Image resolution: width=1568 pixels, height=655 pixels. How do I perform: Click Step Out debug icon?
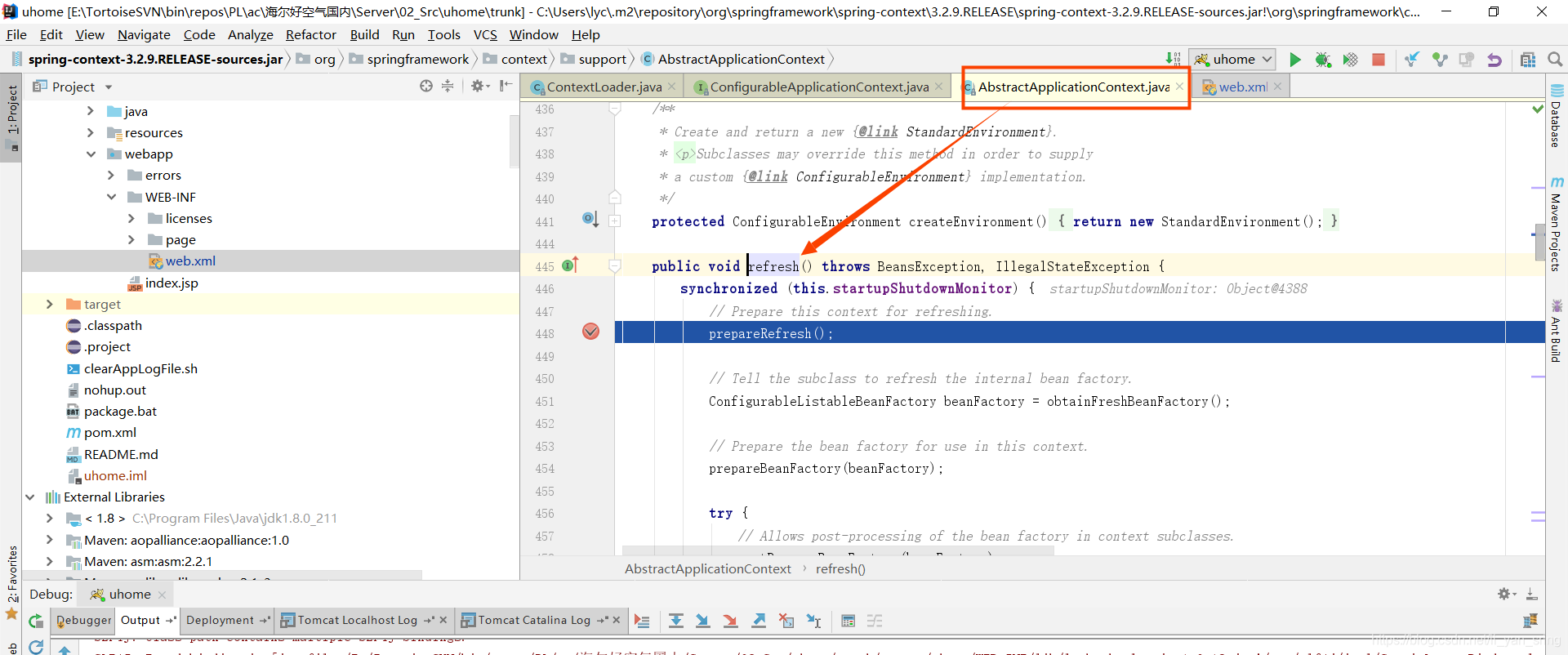pos(759,621)
